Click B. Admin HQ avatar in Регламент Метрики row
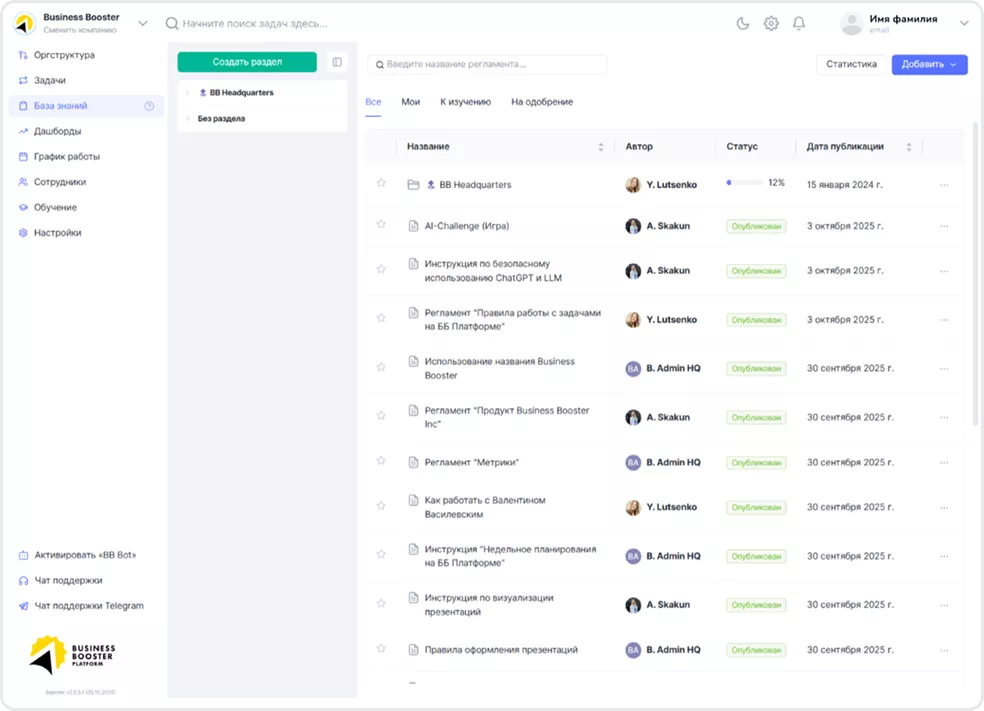The width and height of the screenshot is (984, 711). [x=633, y=462]
